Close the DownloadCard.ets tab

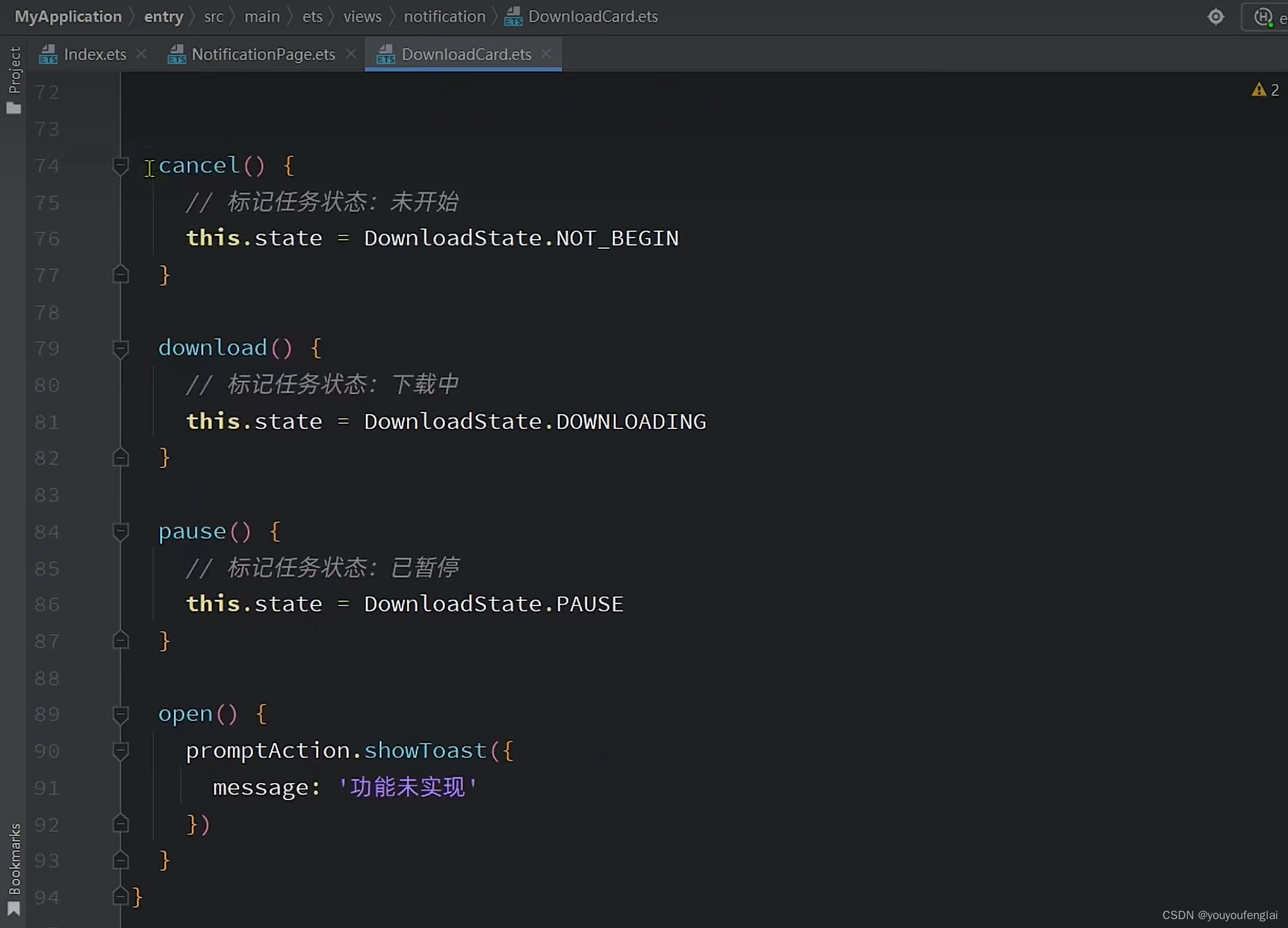pyautogui.click(x=546, y=54)
